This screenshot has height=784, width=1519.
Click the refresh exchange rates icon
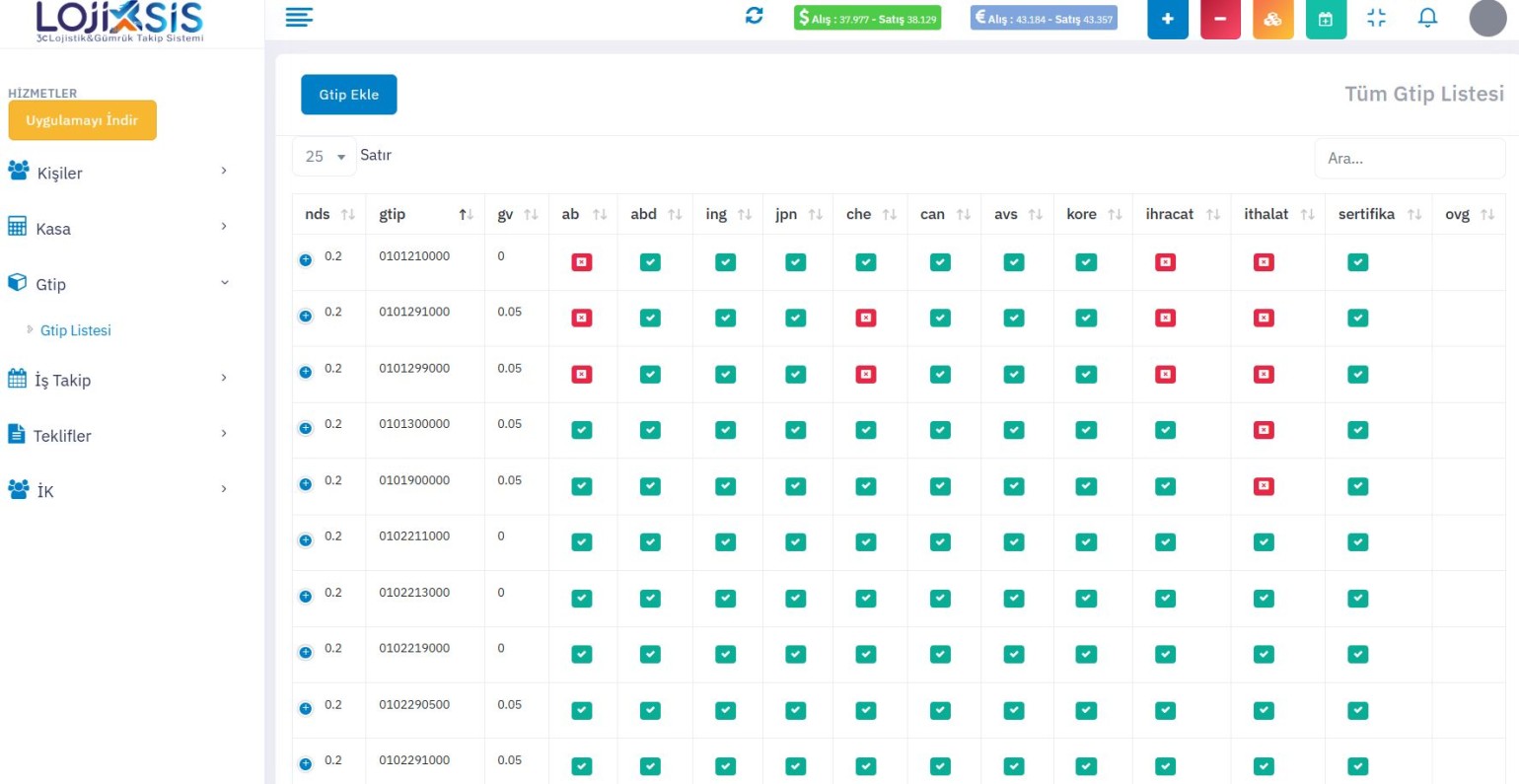point(755,16)
